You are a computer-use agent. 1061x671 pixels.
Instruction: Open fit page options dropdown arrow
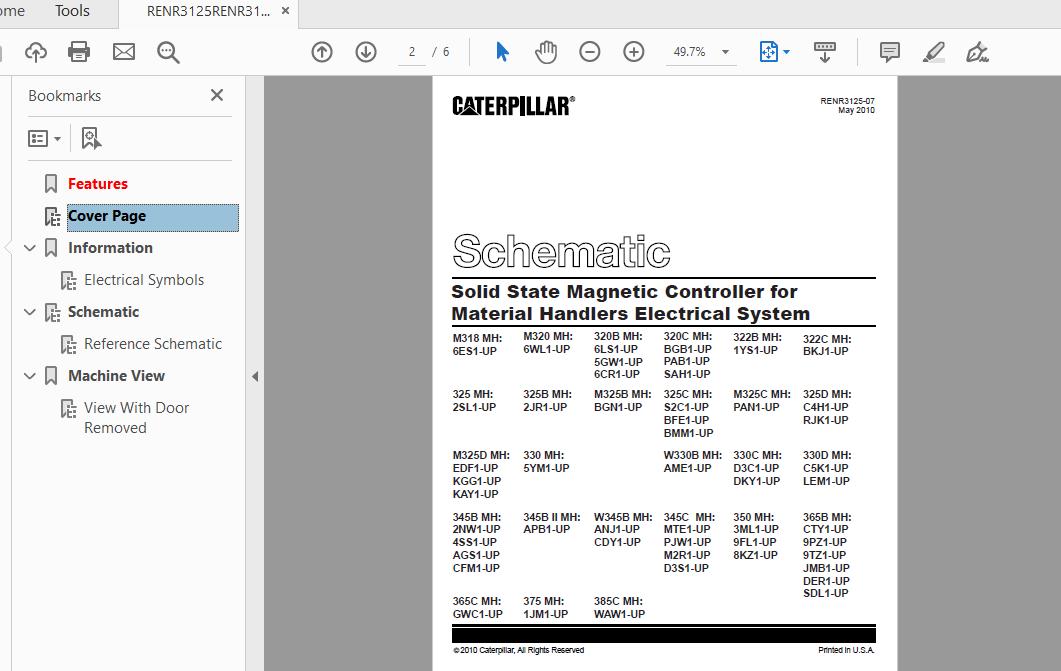coord(786,52)
